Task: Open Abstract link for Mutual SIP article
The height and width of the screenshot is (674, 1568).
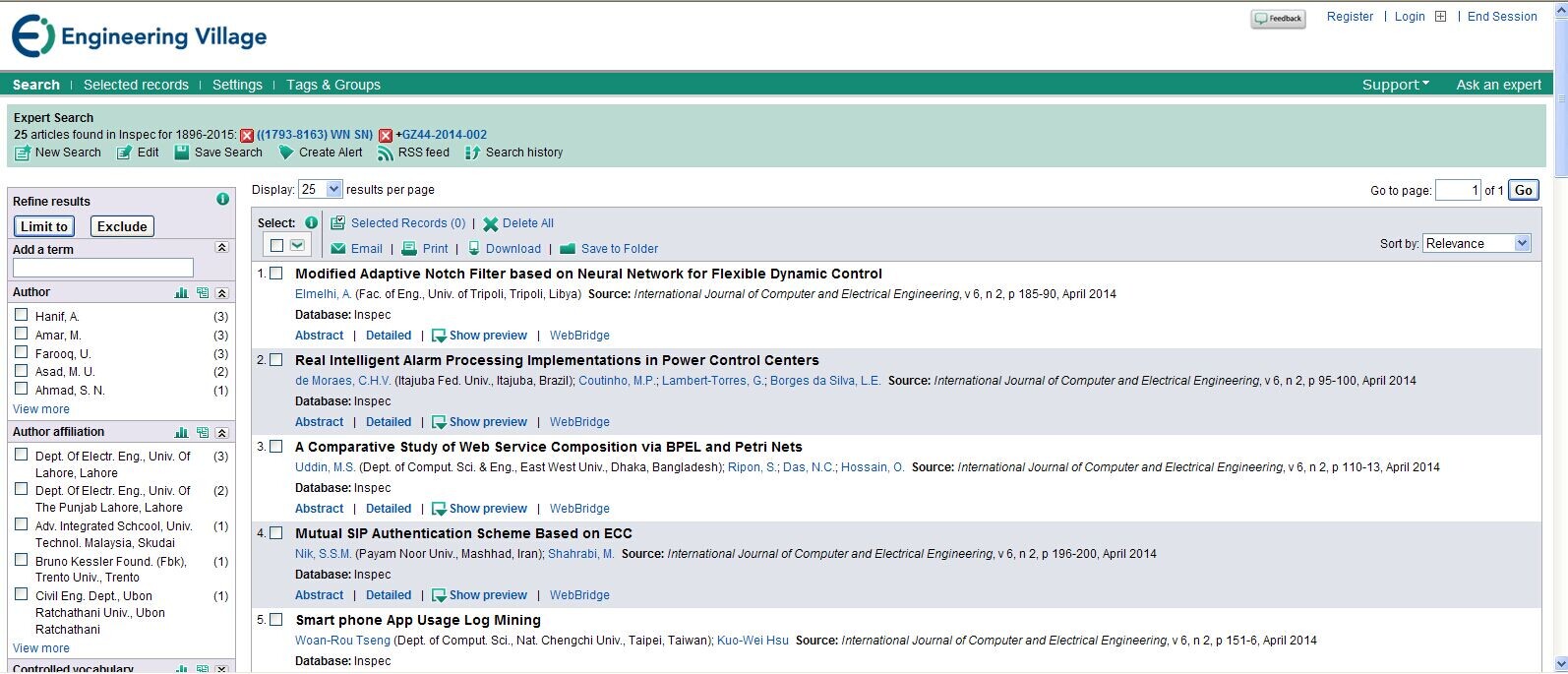Action: [320, 595]
